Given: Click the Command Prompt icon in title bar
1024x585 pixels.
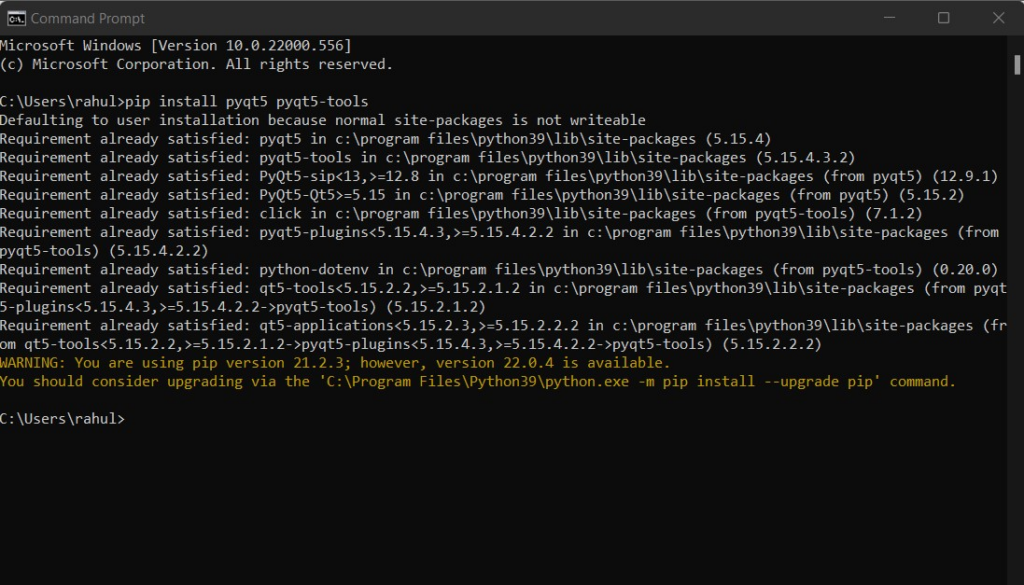Looking at the screenshot, I should (x=16, y=18).
